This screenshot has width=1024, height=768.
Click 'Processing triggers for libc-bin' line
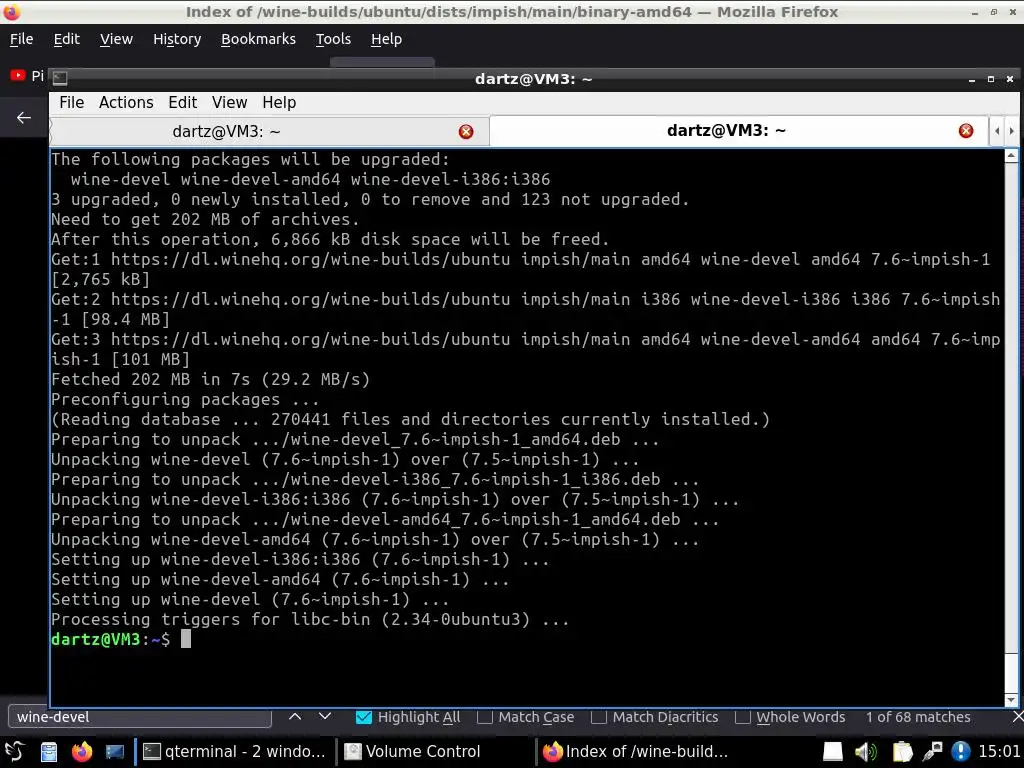tap(310, 620)
